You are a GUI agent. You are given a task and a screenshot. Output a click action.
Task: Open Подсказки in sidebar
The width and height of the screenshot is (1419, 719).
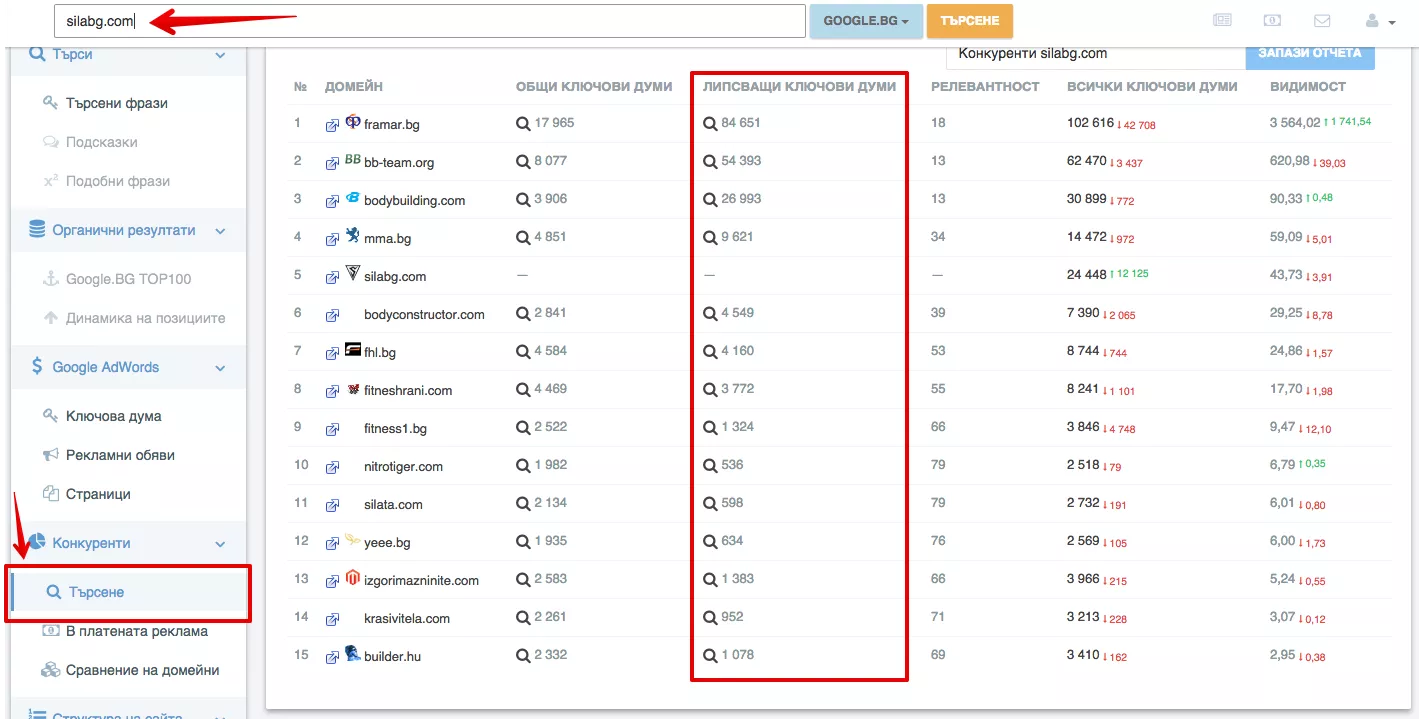(x=102, y=142)
